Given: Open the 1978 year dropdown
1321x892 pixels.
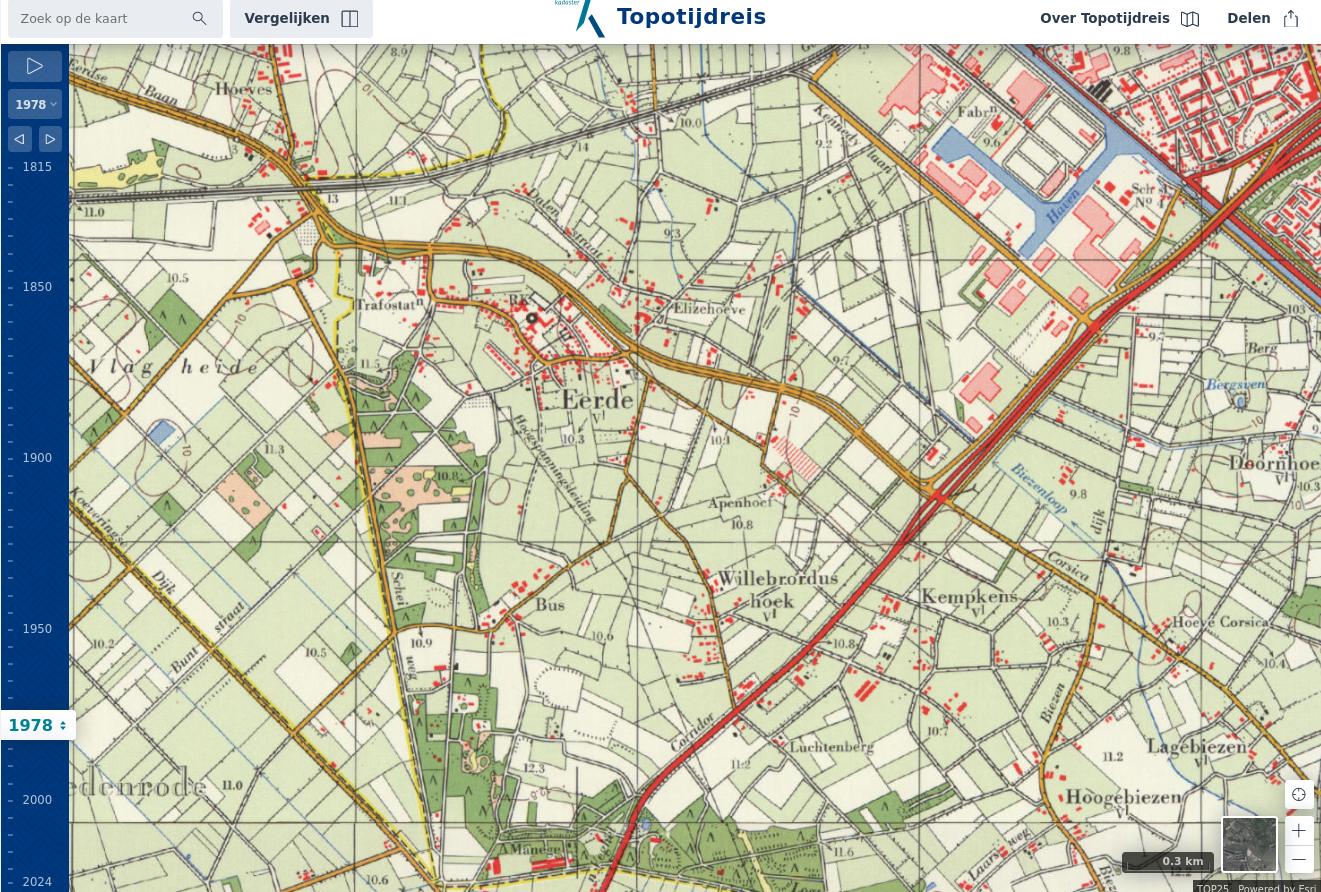Looking at the screenshot, I should pyautogui.click(x=35, y=105).
